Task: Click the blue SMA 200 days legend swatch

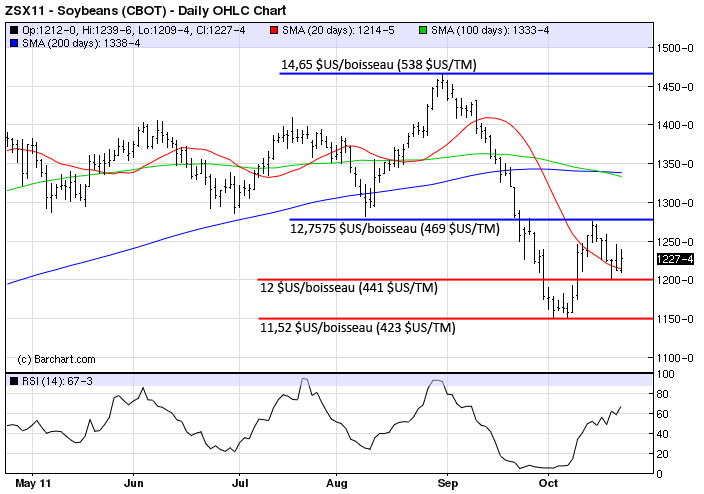Action: (x=13, y=44)
